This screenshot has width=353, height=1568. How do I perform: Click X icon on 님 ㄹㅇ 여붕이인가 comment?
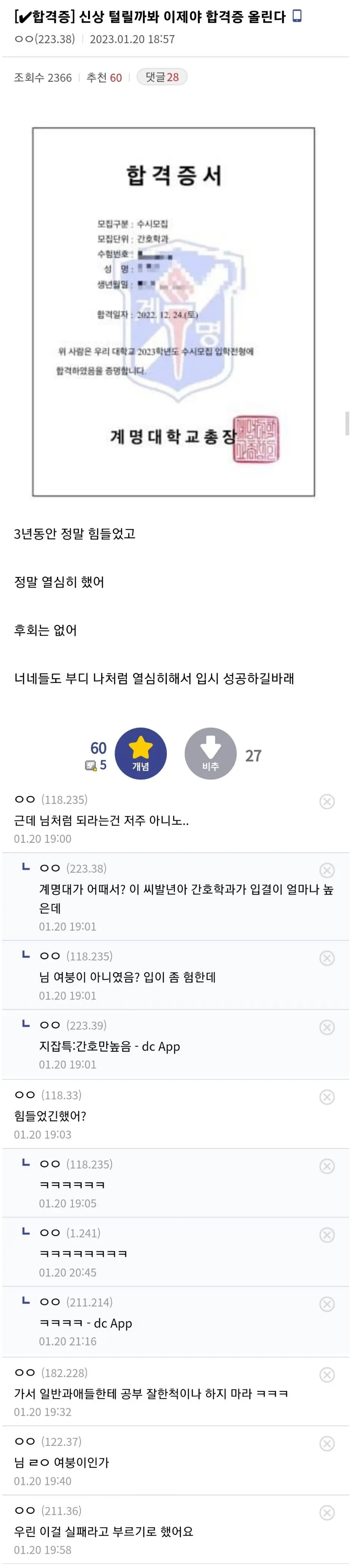[x=327, y=1443]
